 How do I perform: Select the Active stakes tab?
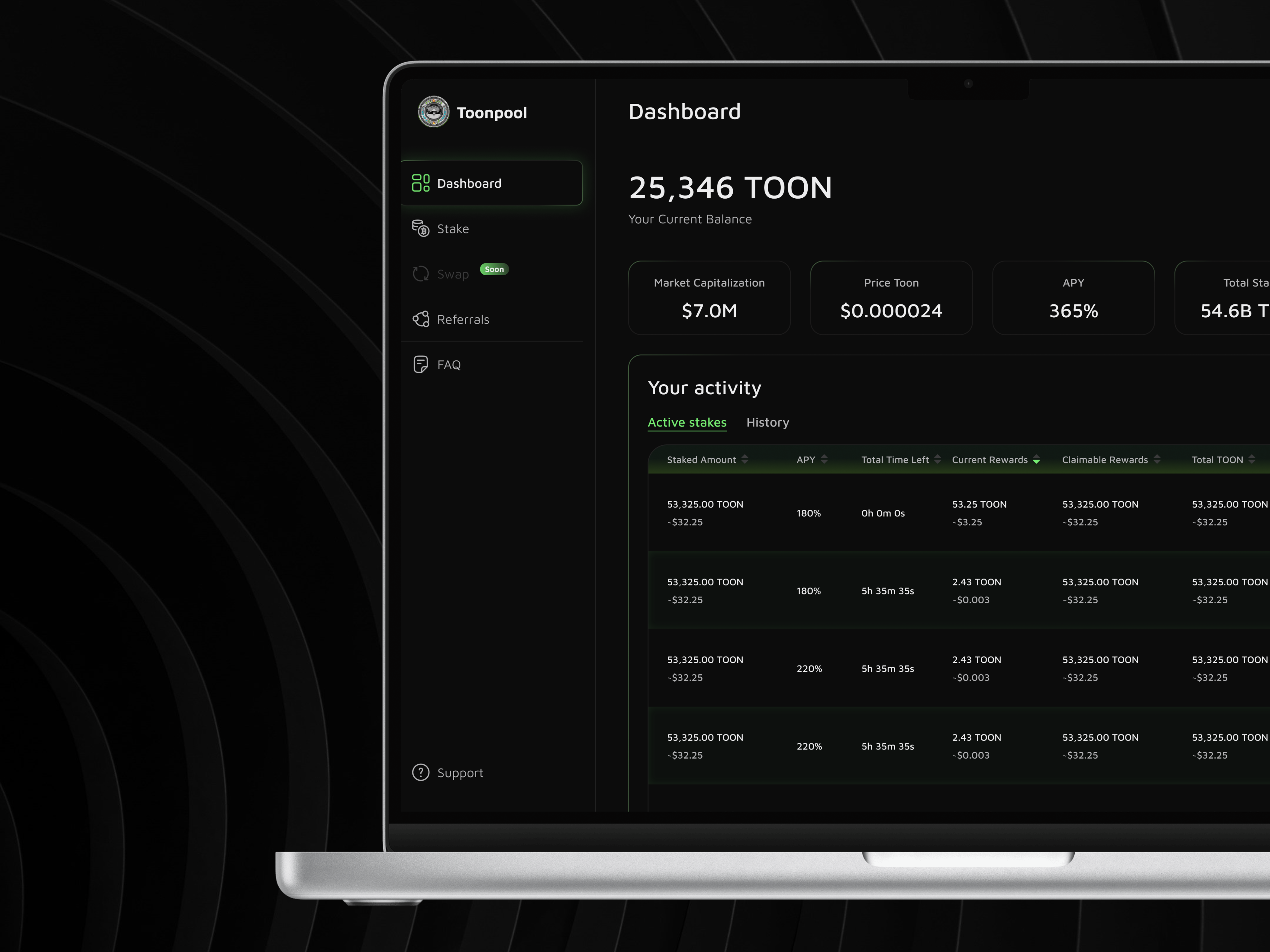687,422
